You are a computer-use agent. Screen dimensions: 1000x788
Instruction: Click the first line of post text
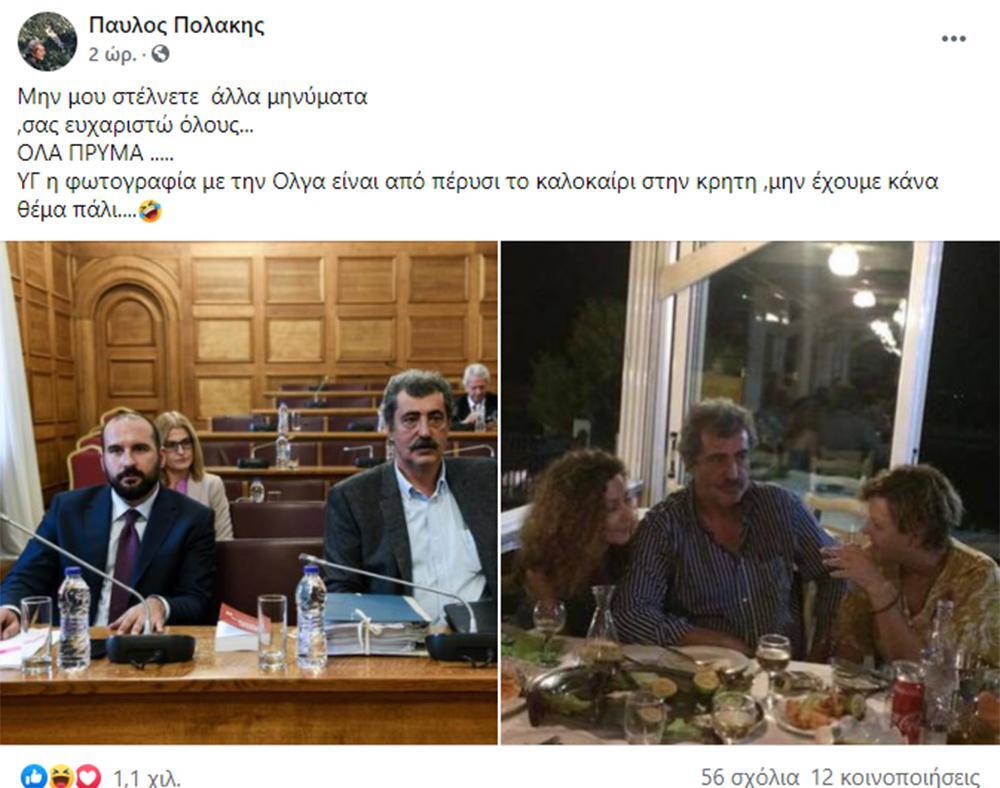coord(193,97)
